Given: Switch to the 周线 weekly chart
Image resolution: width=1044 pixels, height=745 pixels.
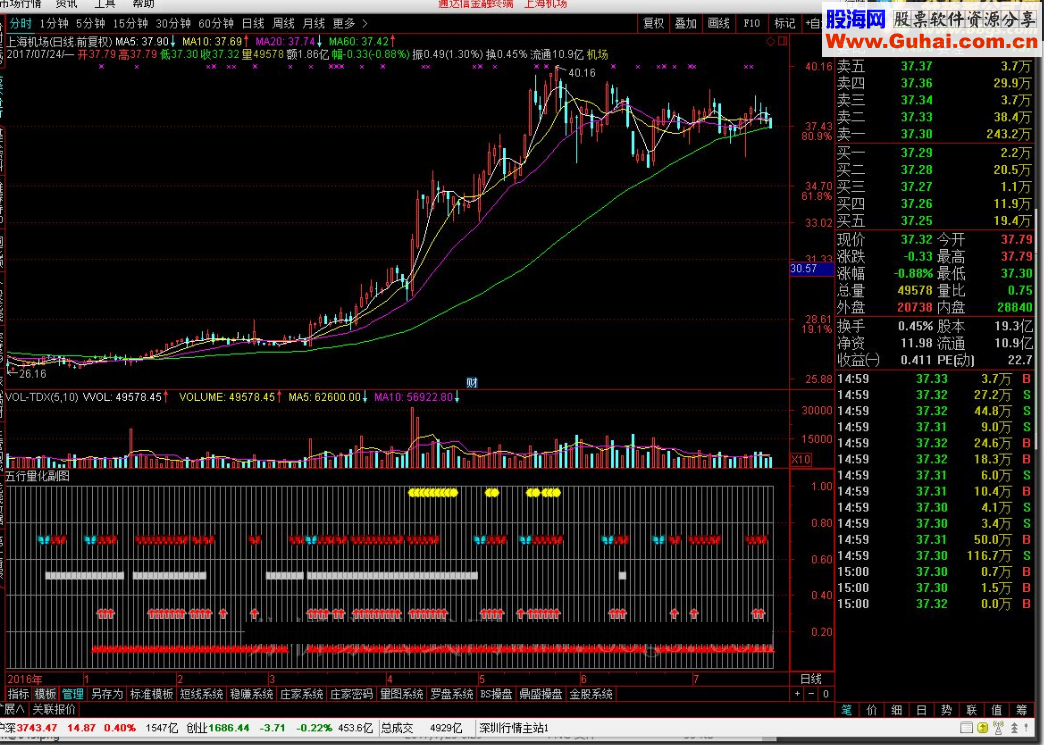Looking at the screenshot, I should (x=284, y=23).
